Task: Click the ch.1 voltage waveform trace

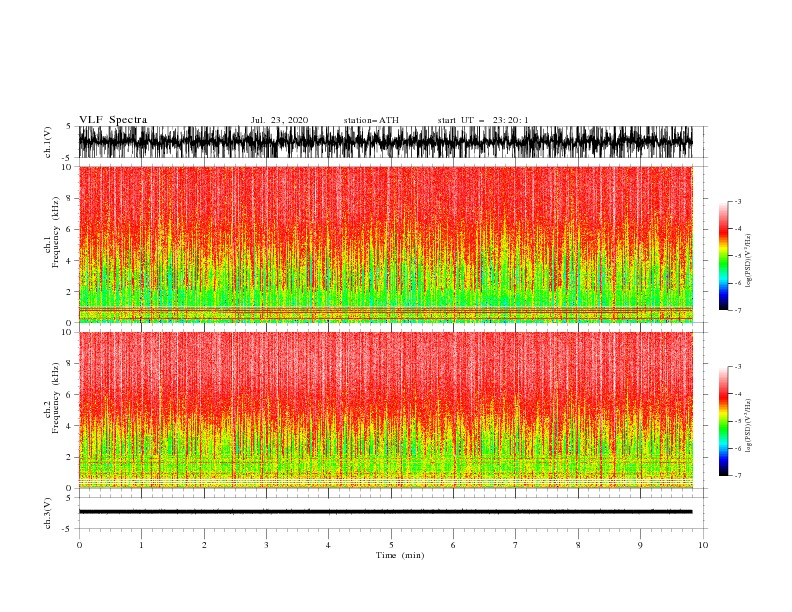Action: coord(385,142)
